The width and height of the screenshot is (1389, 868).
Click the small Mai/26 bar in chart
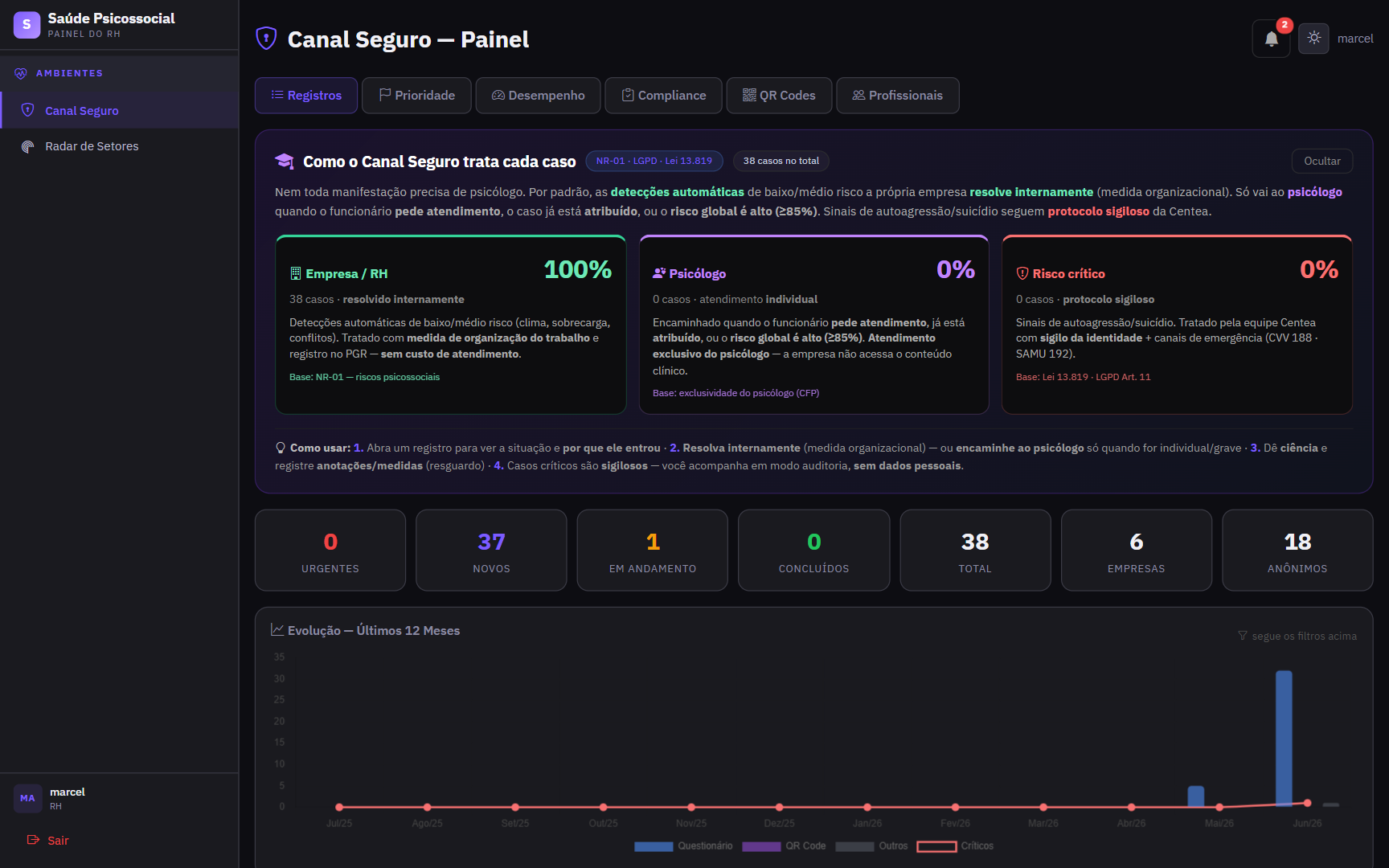click(1196, 796)
